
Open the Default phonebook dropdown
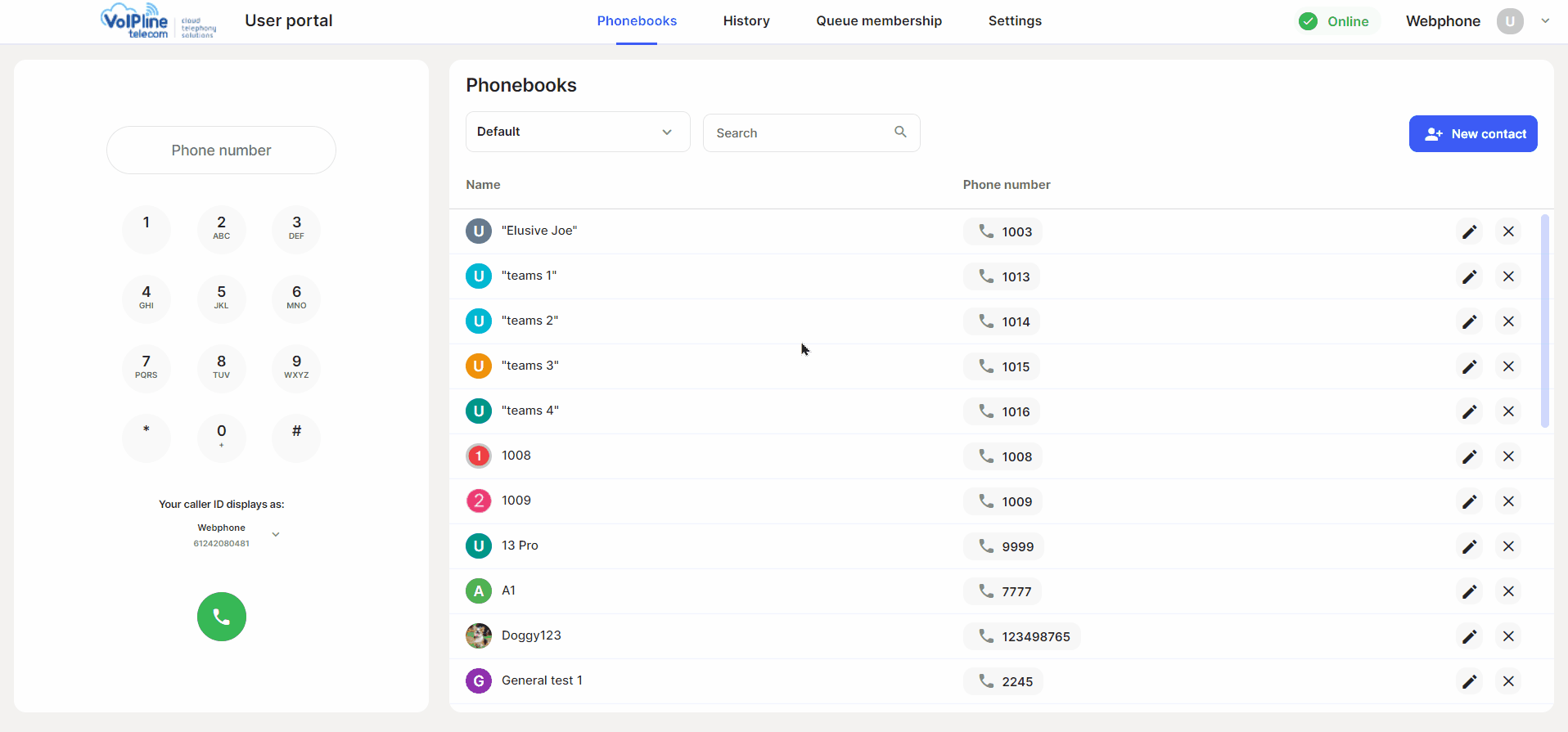(x=577, y=132)
